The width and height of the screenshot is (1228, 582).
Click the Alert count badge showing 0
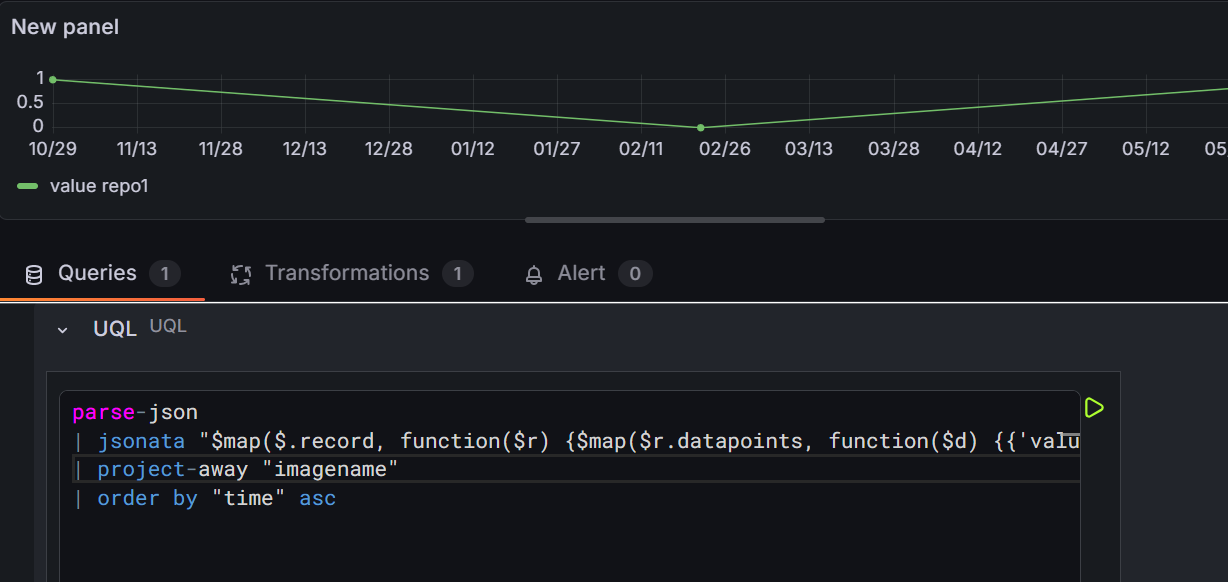click(x=635, y=274)
